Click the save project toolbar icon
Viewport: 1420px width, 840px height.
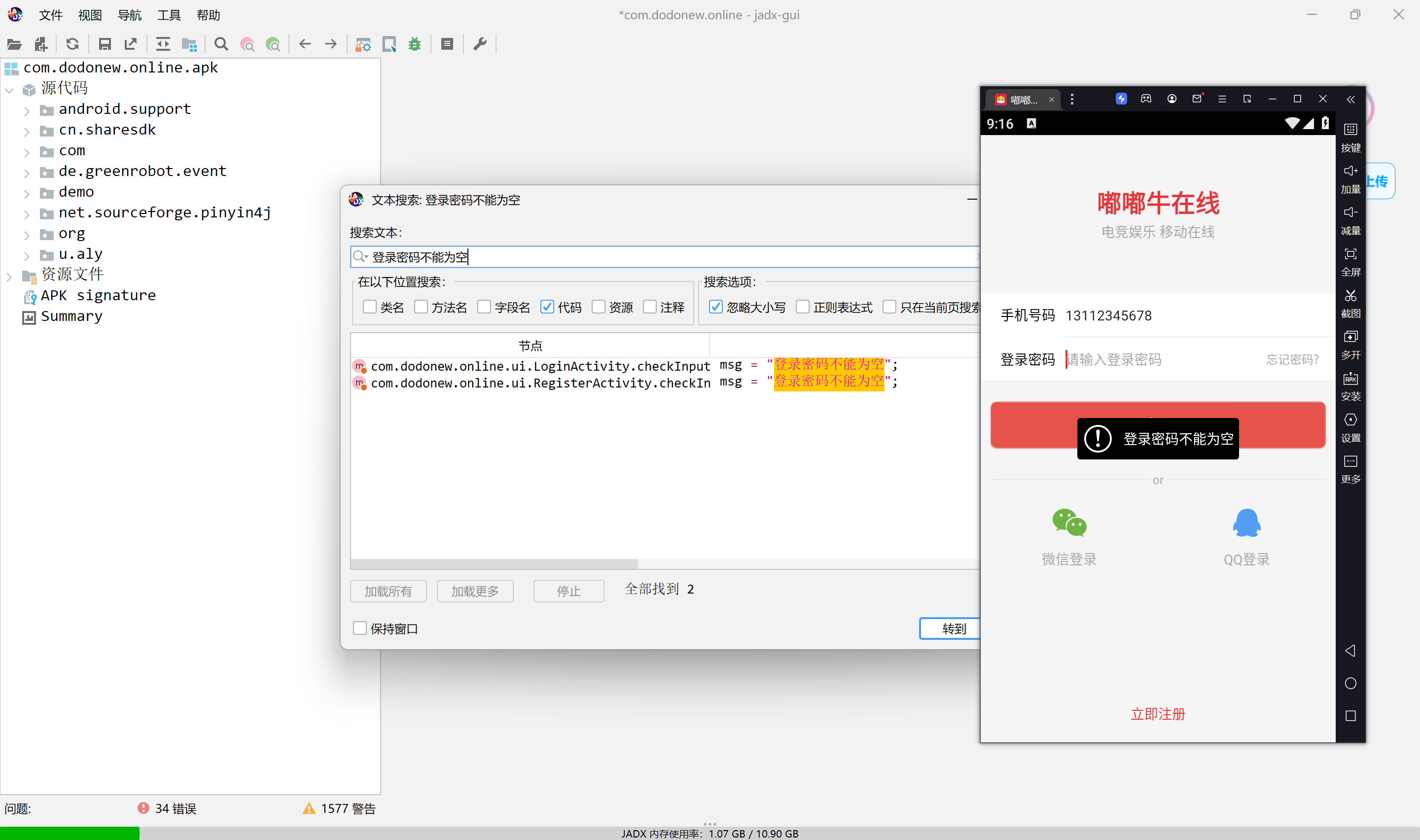click(x=105, y=44)
